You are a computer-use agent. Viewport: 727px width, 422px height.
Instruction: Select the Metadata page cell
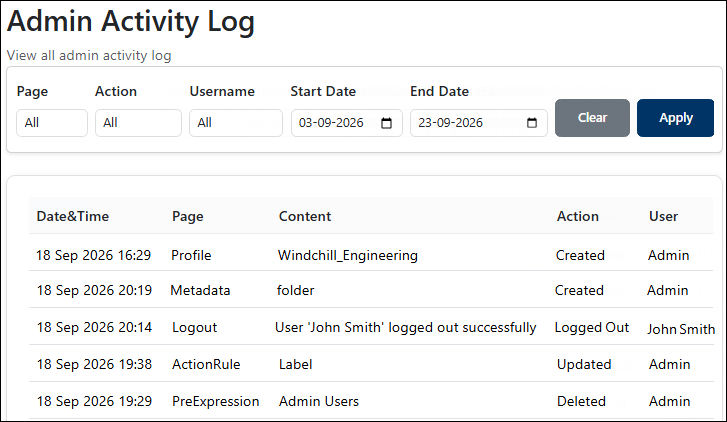coord(200,290)
